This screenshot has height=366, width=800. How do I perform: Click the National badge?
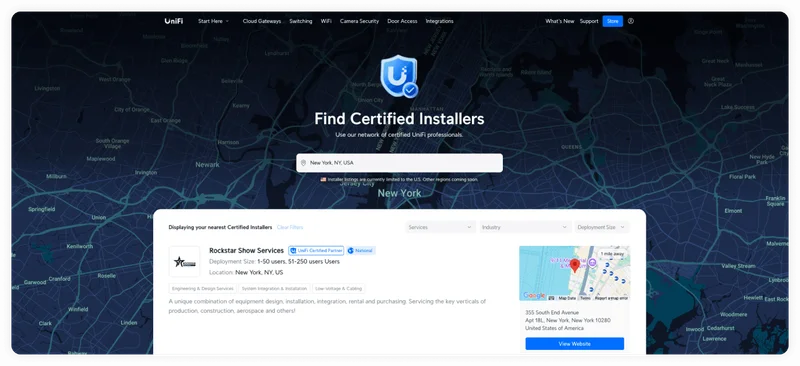(361, 251)
